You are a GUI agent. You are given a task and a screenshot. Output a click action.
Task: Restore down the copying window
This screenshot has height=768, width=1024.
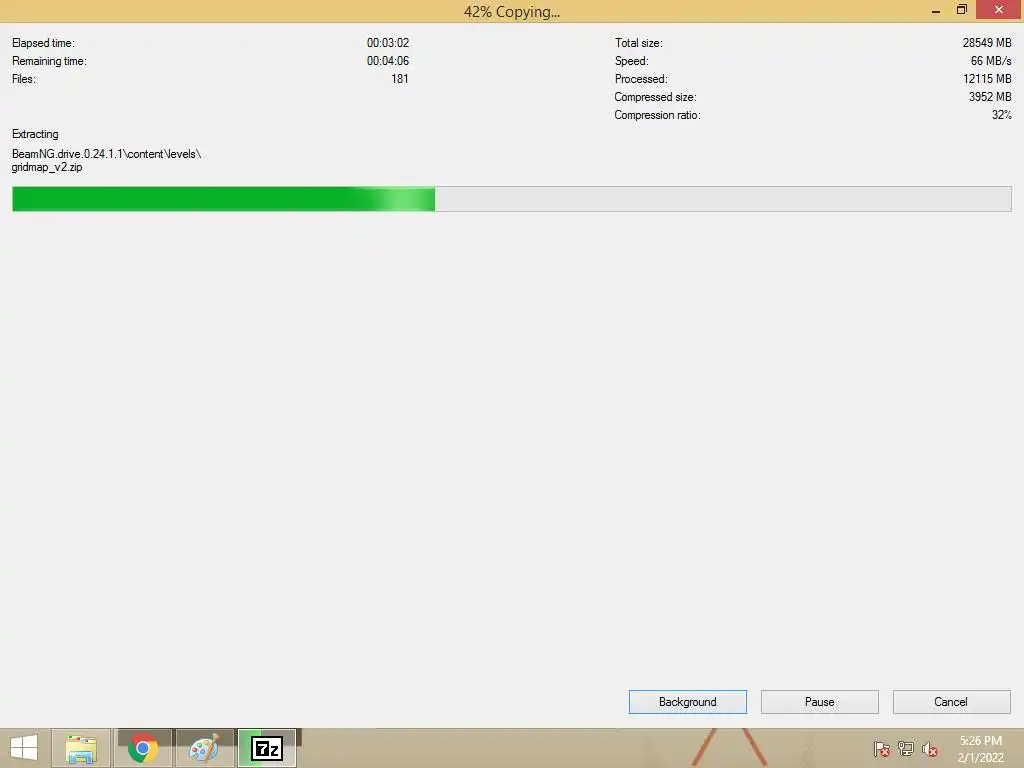coord(962,10)
